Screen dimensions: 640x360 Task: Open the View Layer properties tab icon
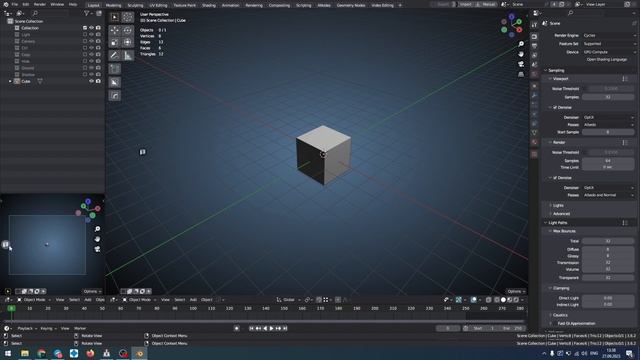(x=534, y=56)
